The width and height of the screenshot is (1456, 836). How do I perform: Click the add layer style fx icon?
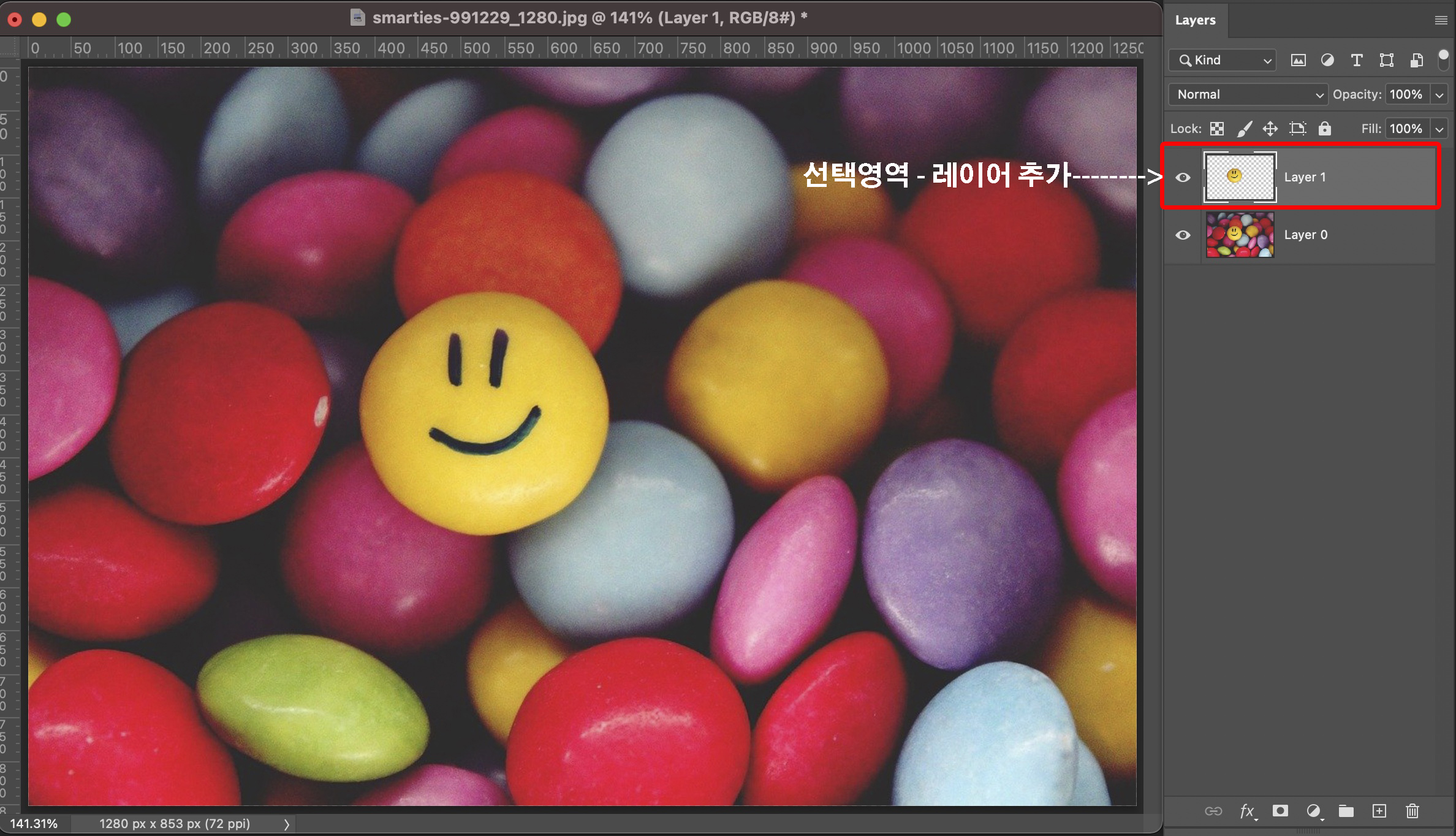tap(1246, 811)
